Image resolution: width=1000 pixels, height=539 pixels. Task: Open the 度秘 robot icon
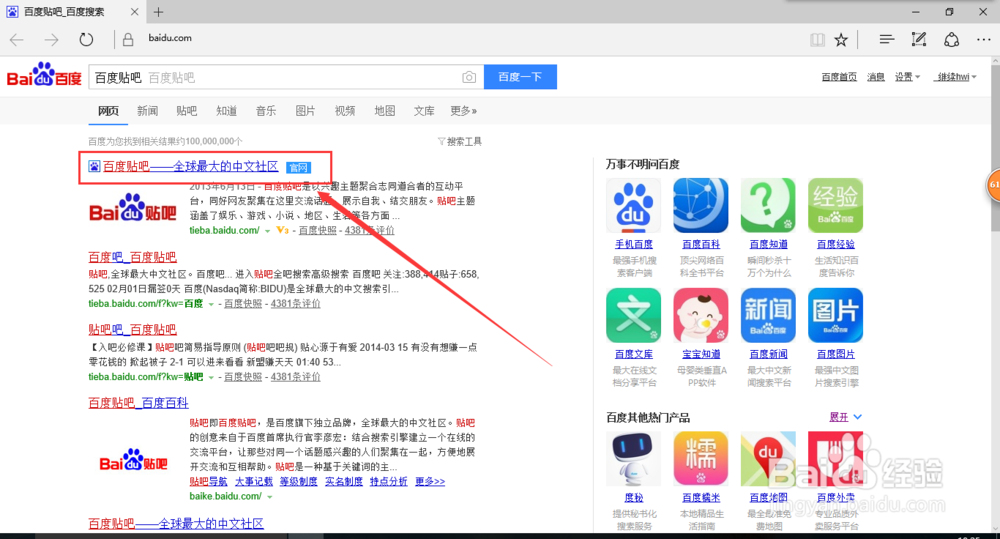click(633, 459)
